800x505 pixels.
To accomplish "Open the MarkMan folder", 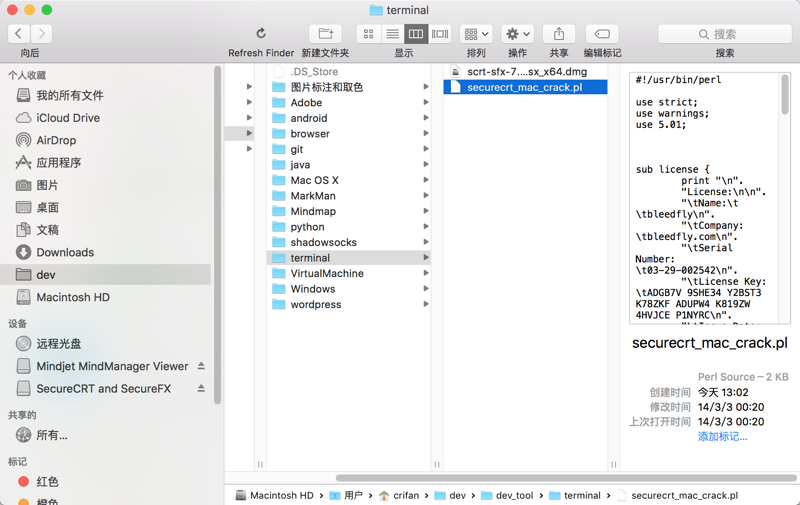I will tap(348, 196).
